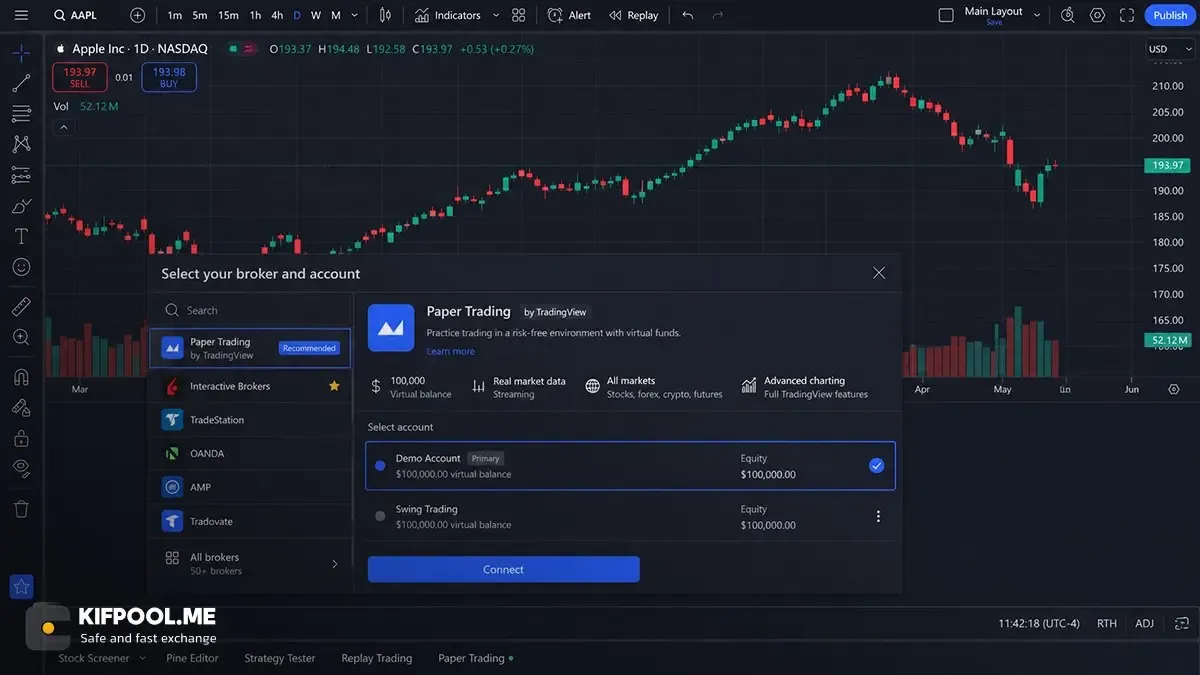The height and width of the screenshot is (675, 1200).
Task: Expand the Main Layout dropdown
Action: (x=1036, y=15)
